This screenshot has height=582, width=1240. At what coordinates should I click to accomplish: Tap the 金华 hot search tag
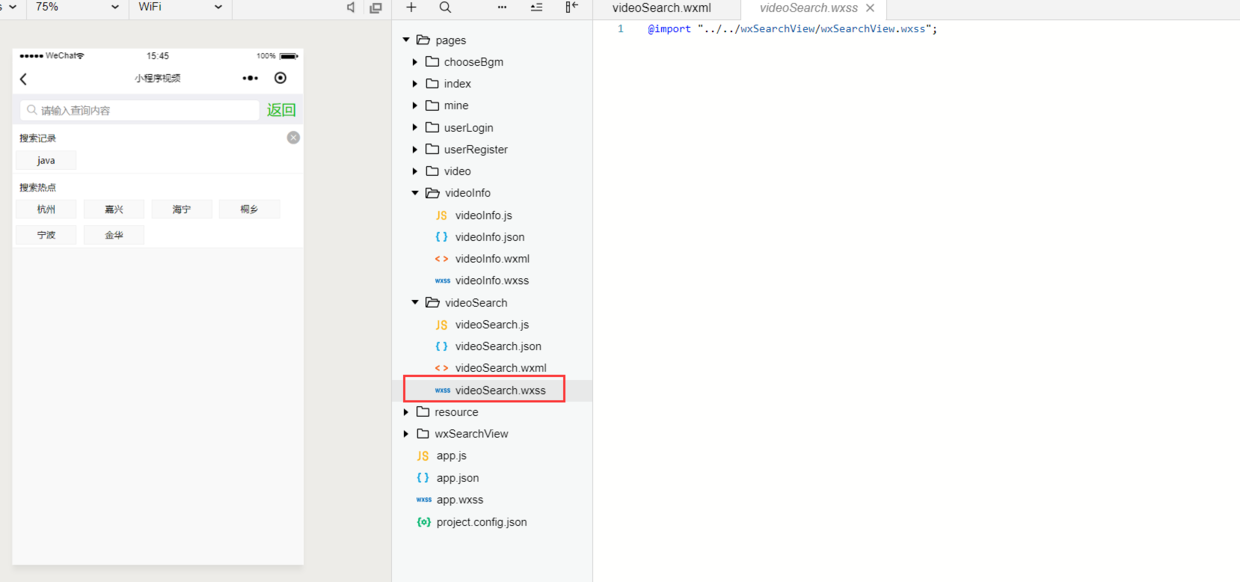[114, 235]
